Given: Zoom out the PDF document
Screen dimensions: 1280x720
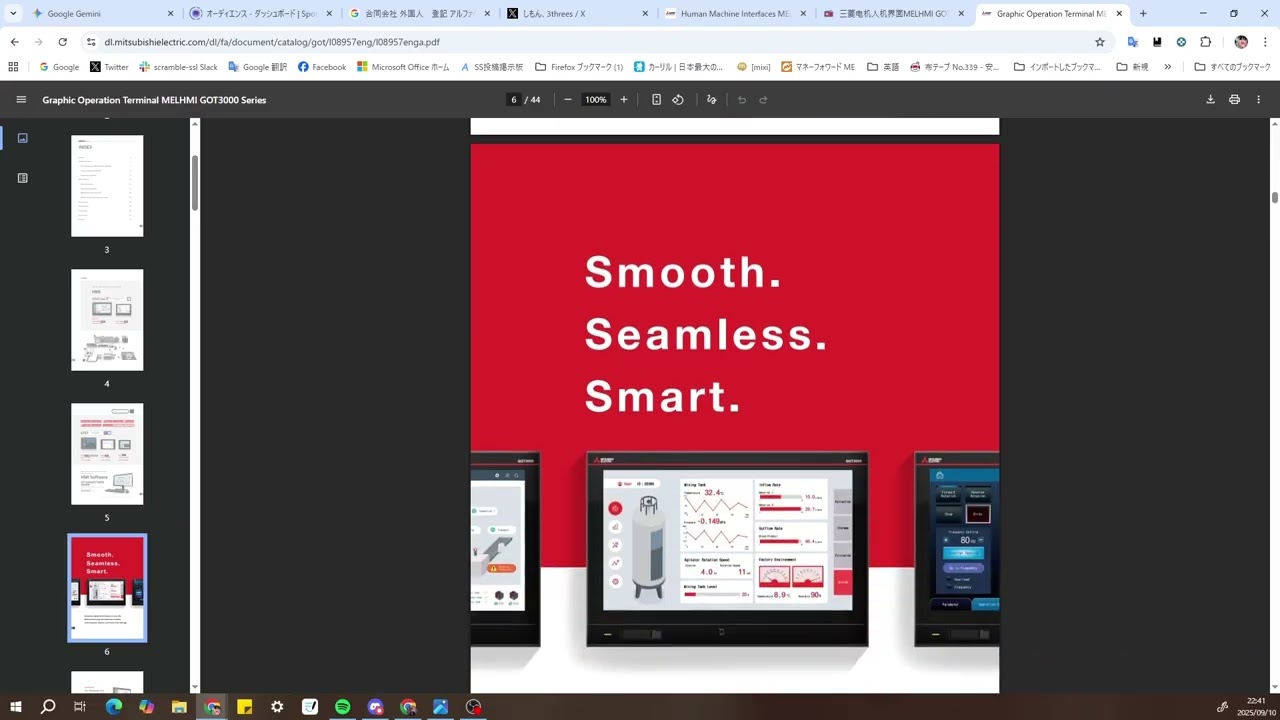Looking at the screenshot, I should tap(567, 100).
